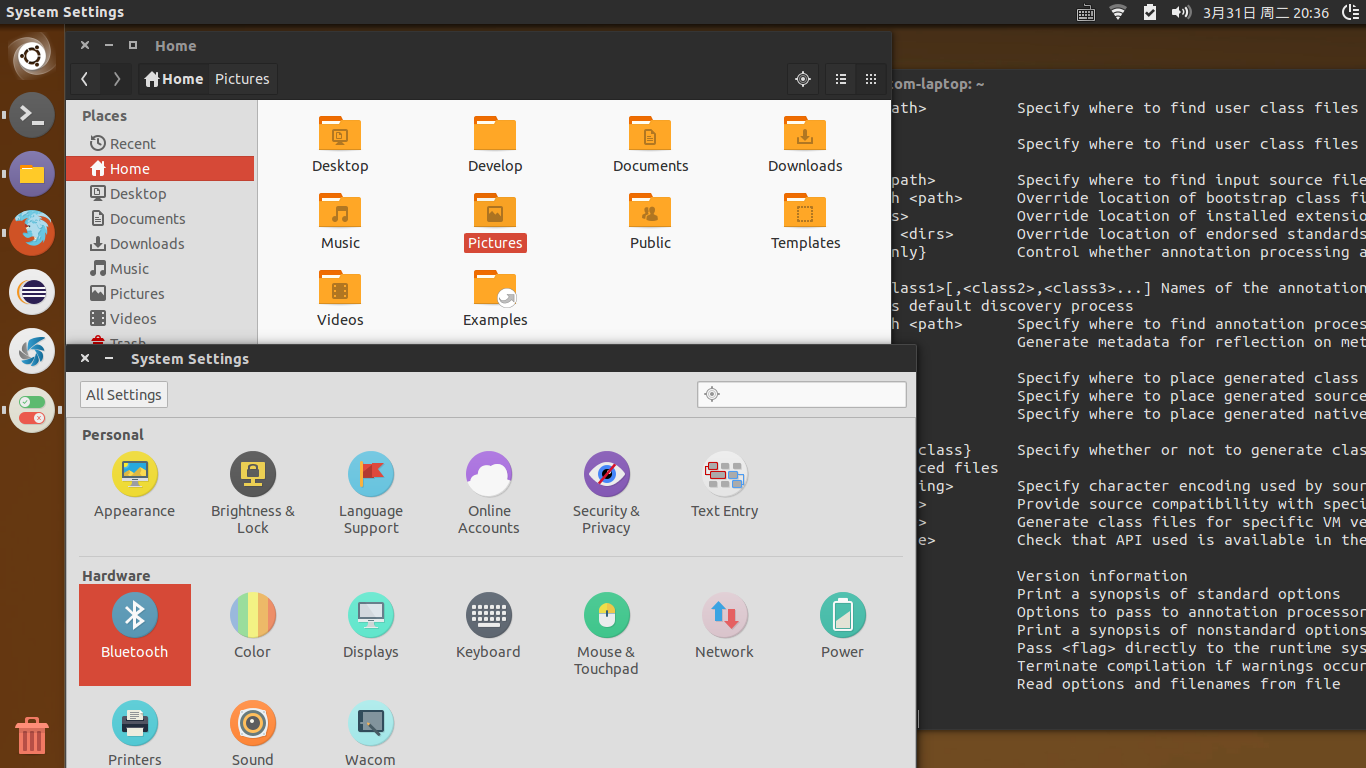Click the Pictures path bar button

tap(242, 79)
